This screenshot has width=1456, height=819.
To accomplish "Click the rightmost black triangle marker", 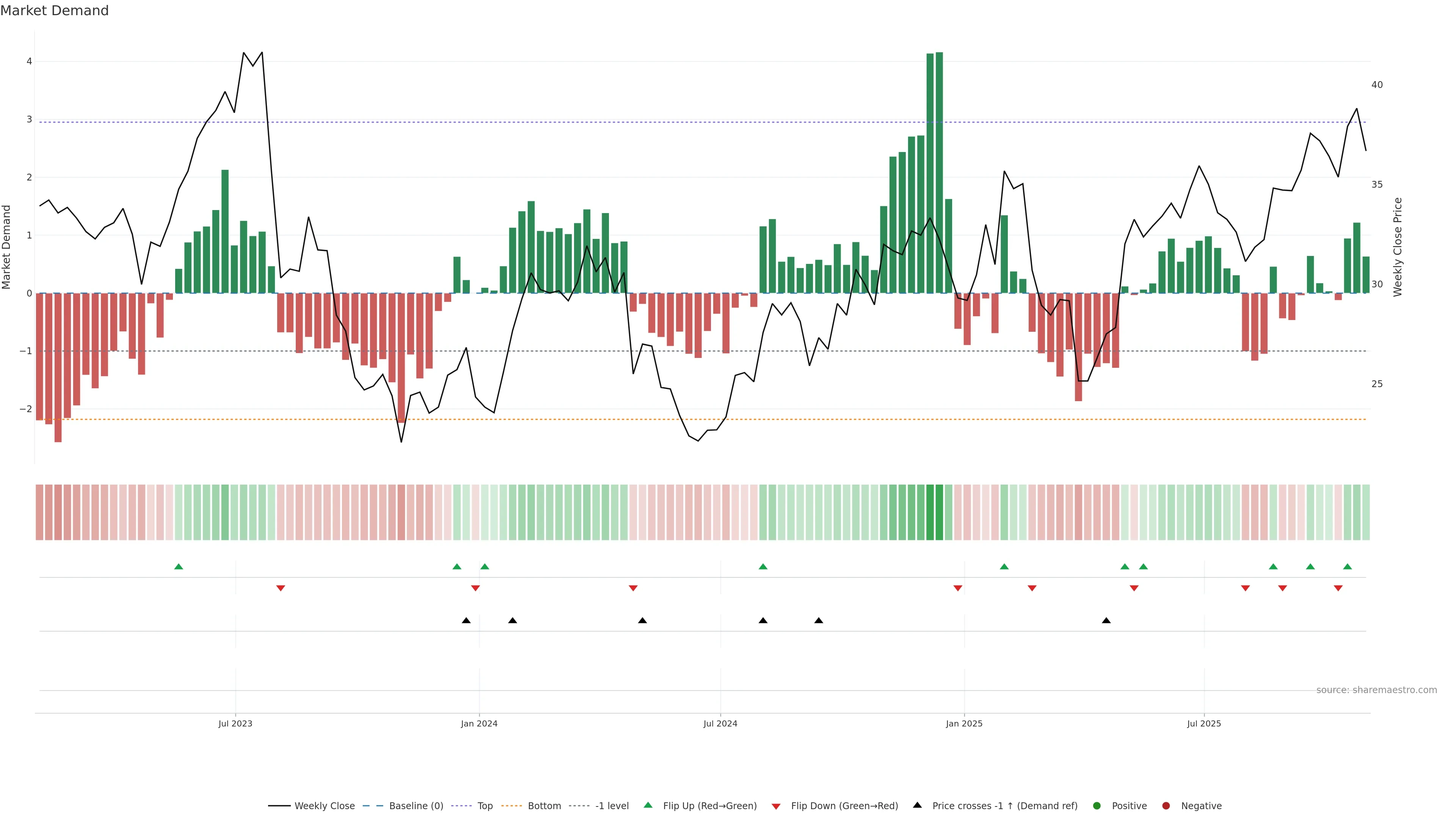I will pos(1106,621).
